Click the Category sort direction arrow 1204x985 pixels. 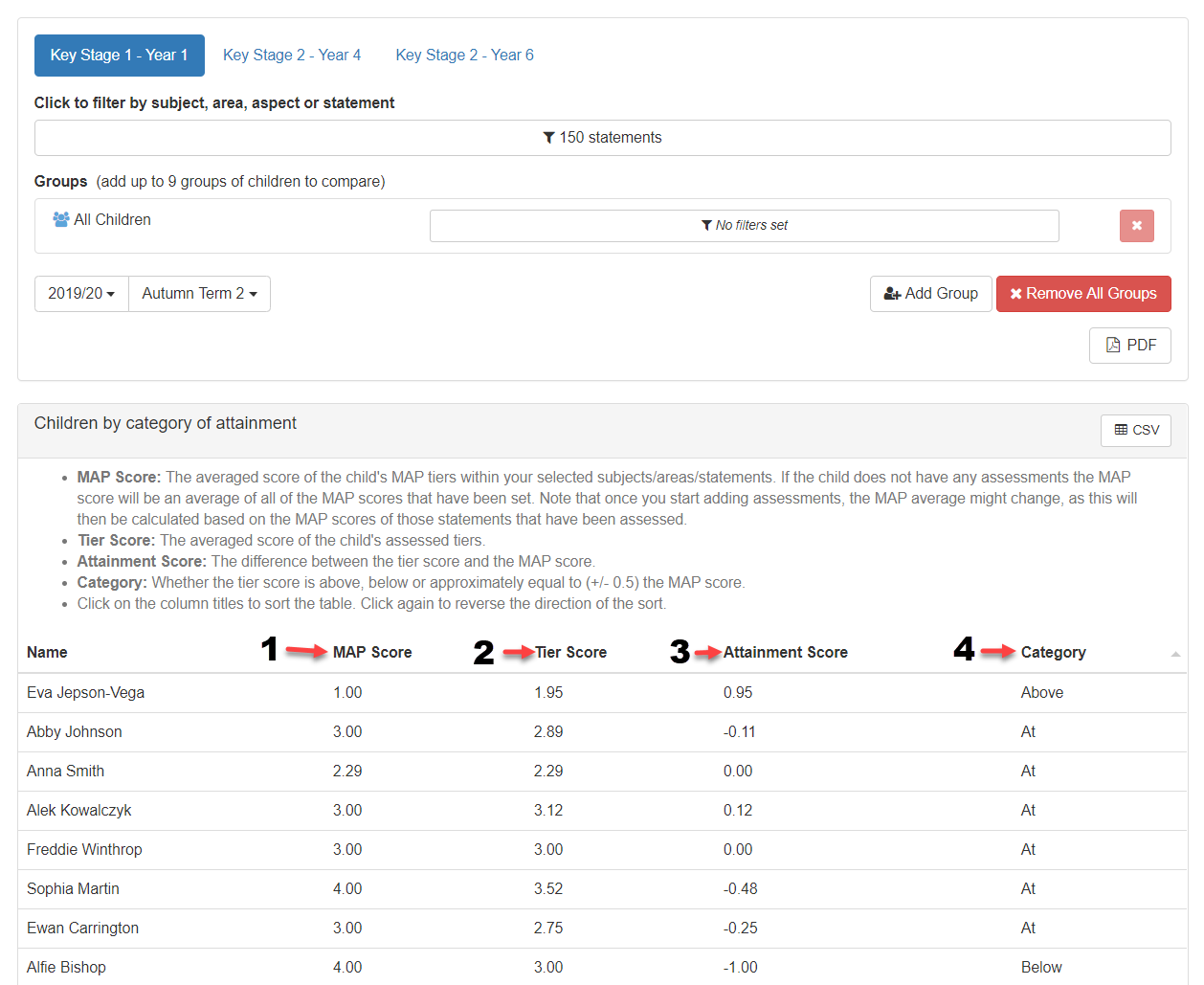point(1175,654)
